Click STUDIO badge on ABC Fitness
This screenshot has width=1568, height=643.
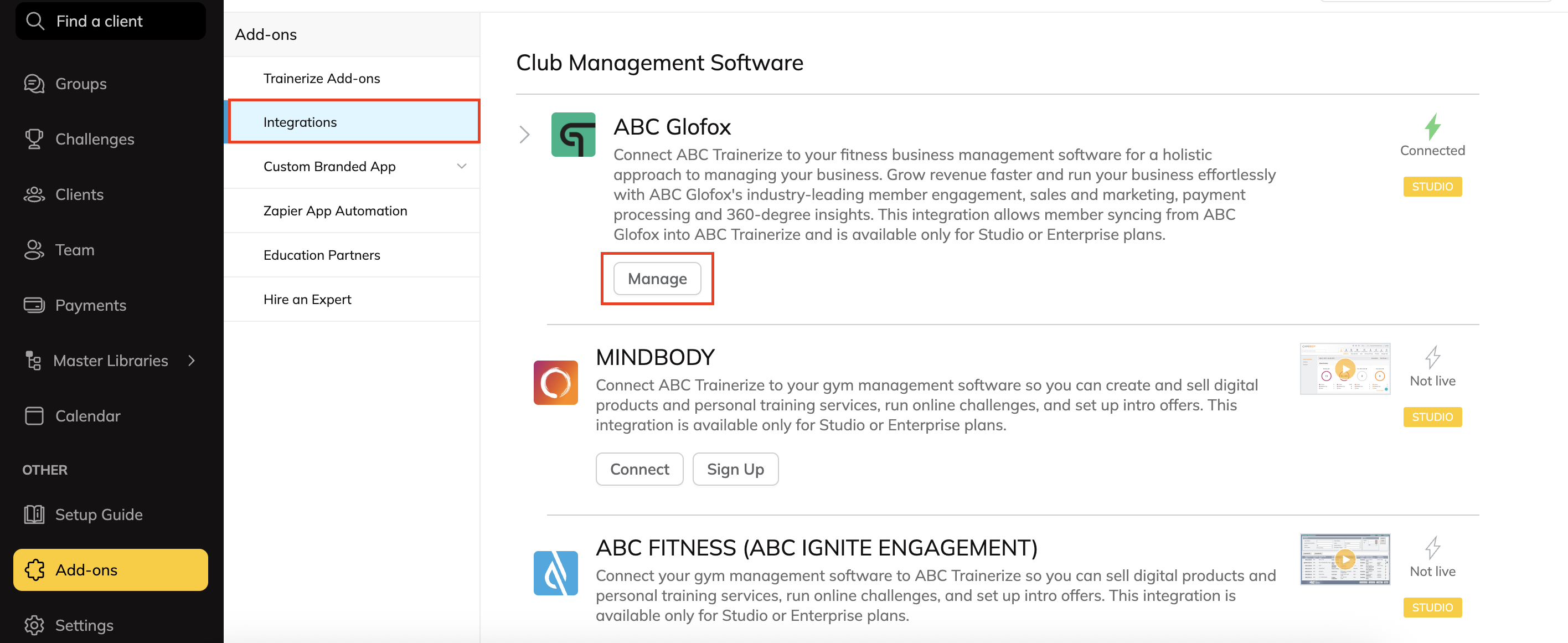point(1432,608)
